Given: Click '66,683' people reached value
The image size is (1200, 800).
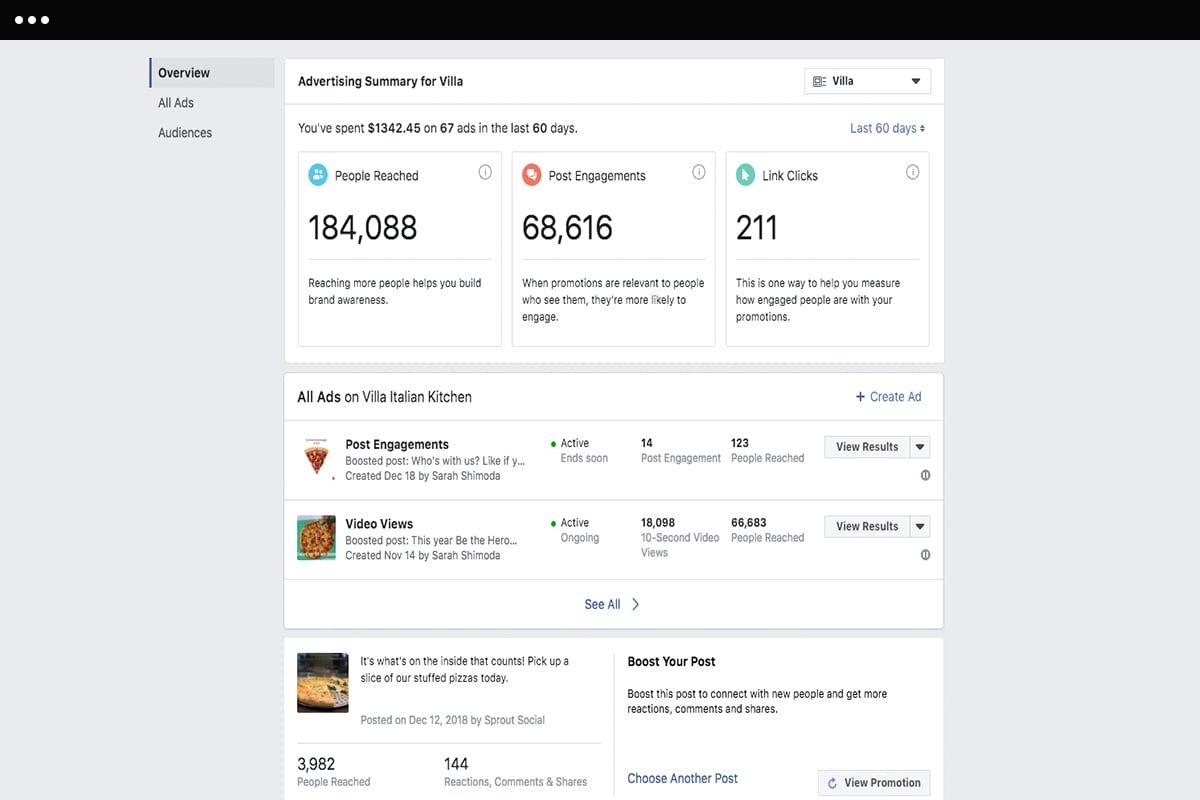Looking at the screenshot, I should [x=749, y=523].
